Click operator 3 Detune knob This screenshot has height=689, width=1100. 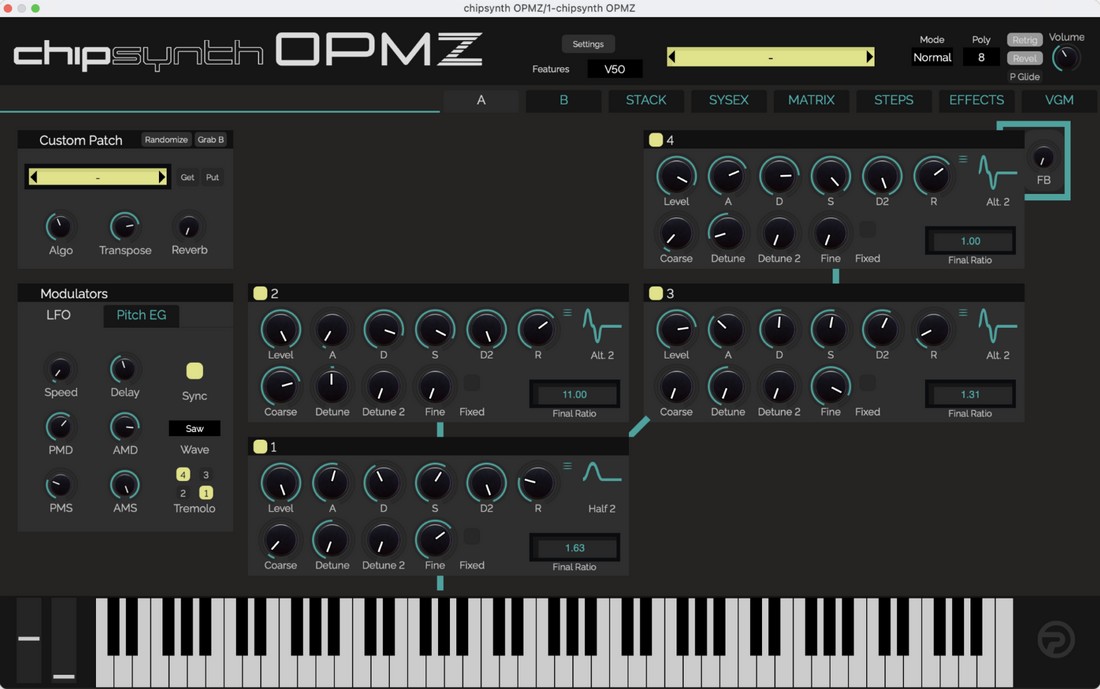coord(727,387)
